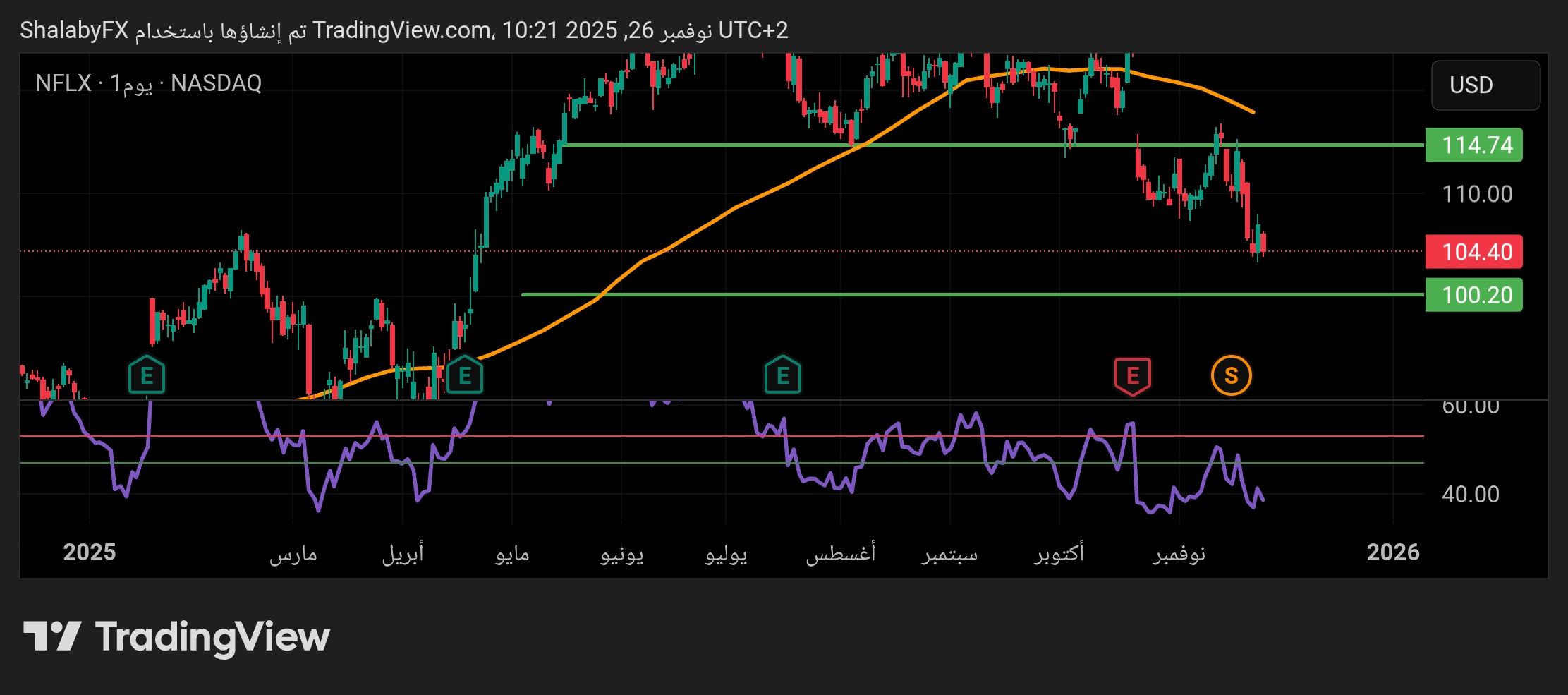Image resolution: width=1568 pixels, height=695 pixels.
Task: Click the TradingView logo at the bottom
Action: pos(176,637)
